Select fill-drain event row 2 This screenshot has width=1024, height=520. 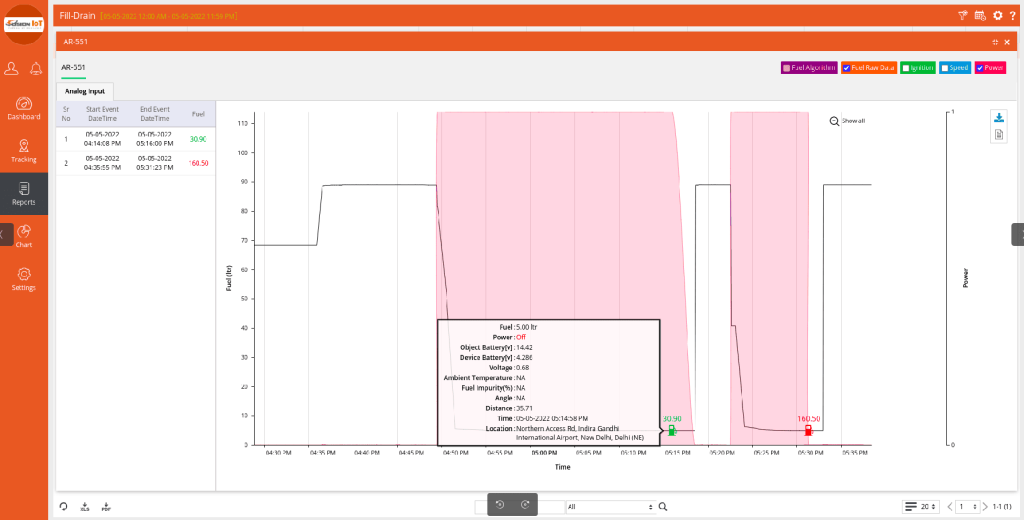[135, 163]
